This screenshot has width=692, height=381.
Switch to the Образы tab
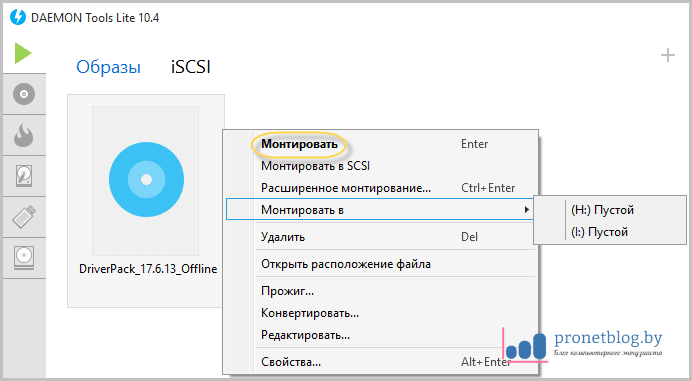pos(108,67)
